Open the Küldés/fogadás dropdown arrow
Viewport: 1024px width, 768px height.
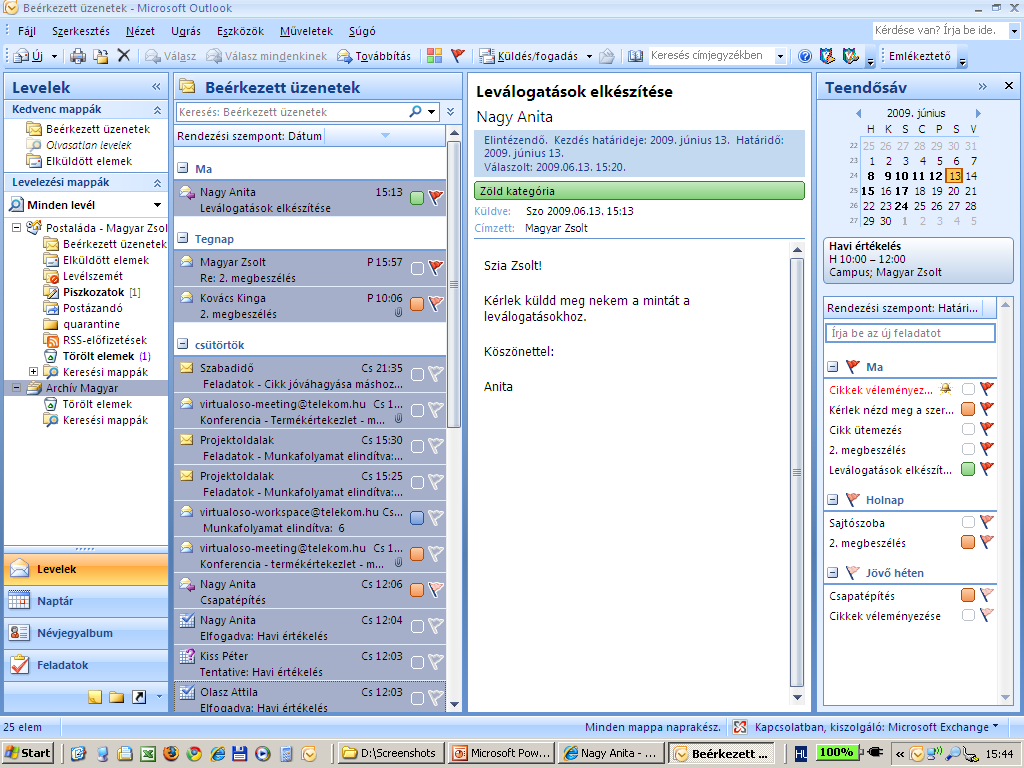589,56
